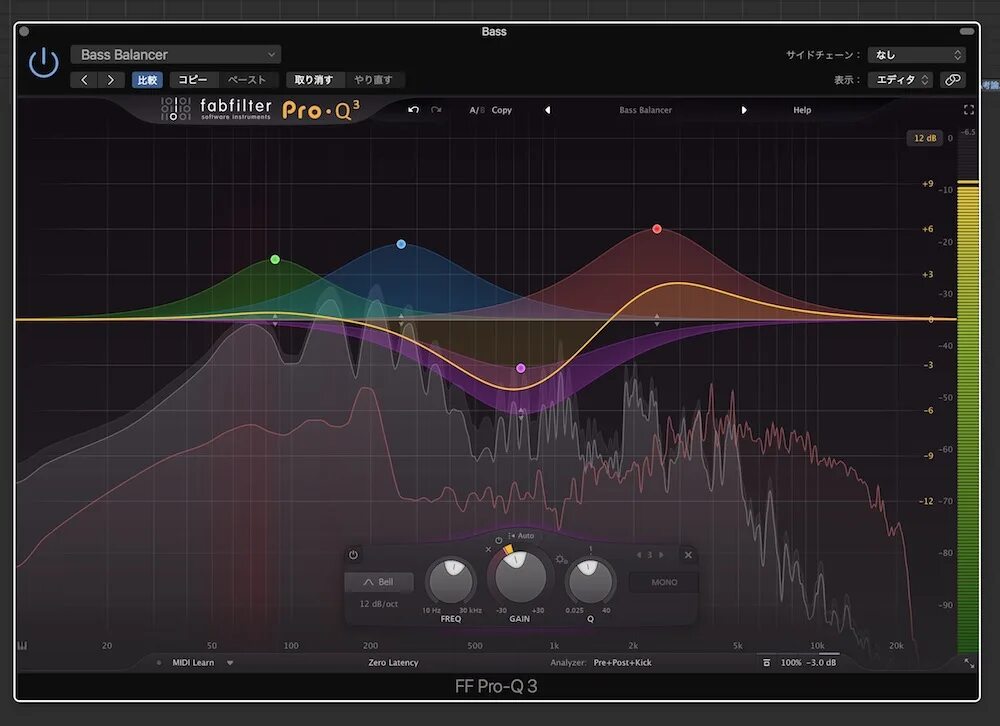
Task: Click the Pro-Q undo arrow icon
Action: (x=413, y=110)
